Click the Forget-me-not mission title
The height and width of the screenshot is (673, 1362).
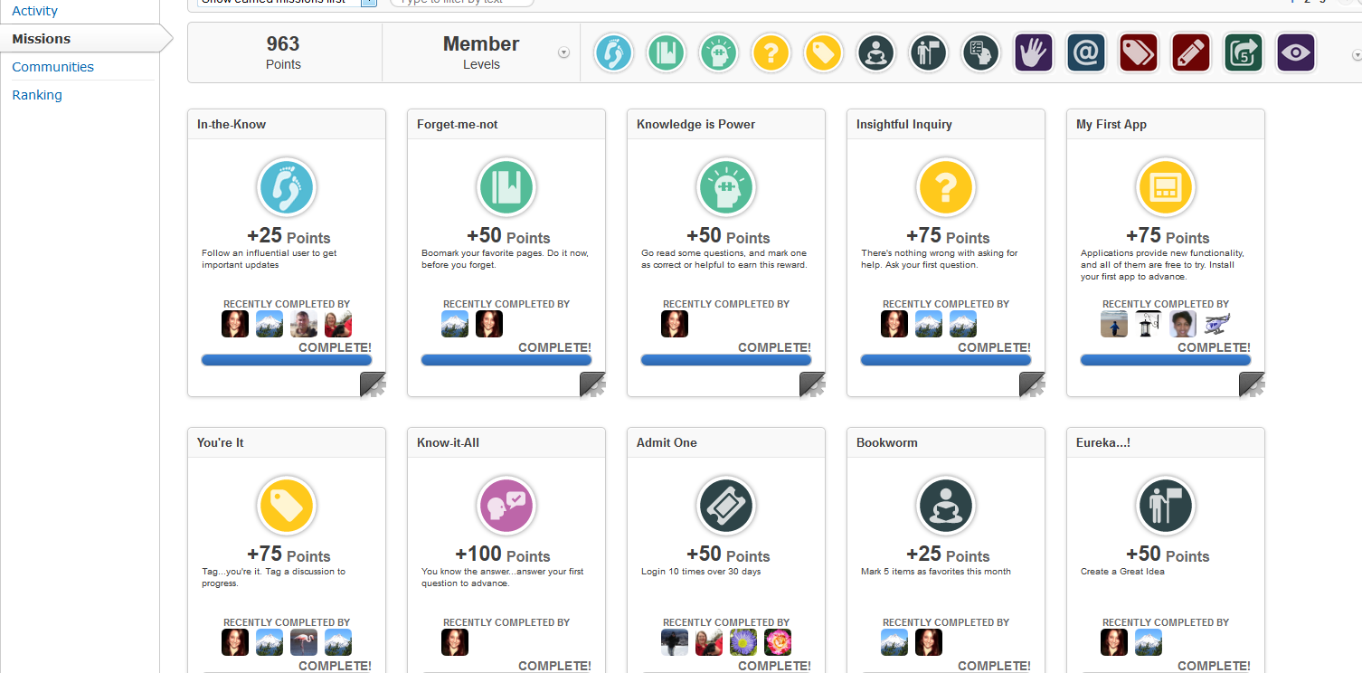(457, 124)
